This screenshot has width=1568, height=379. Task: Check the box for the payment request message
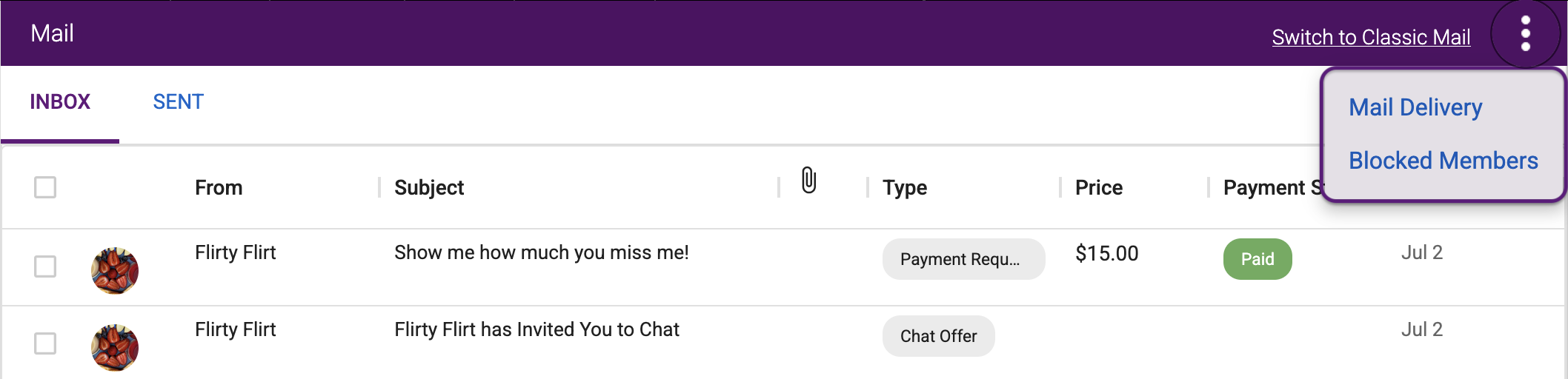click(45, 266)
